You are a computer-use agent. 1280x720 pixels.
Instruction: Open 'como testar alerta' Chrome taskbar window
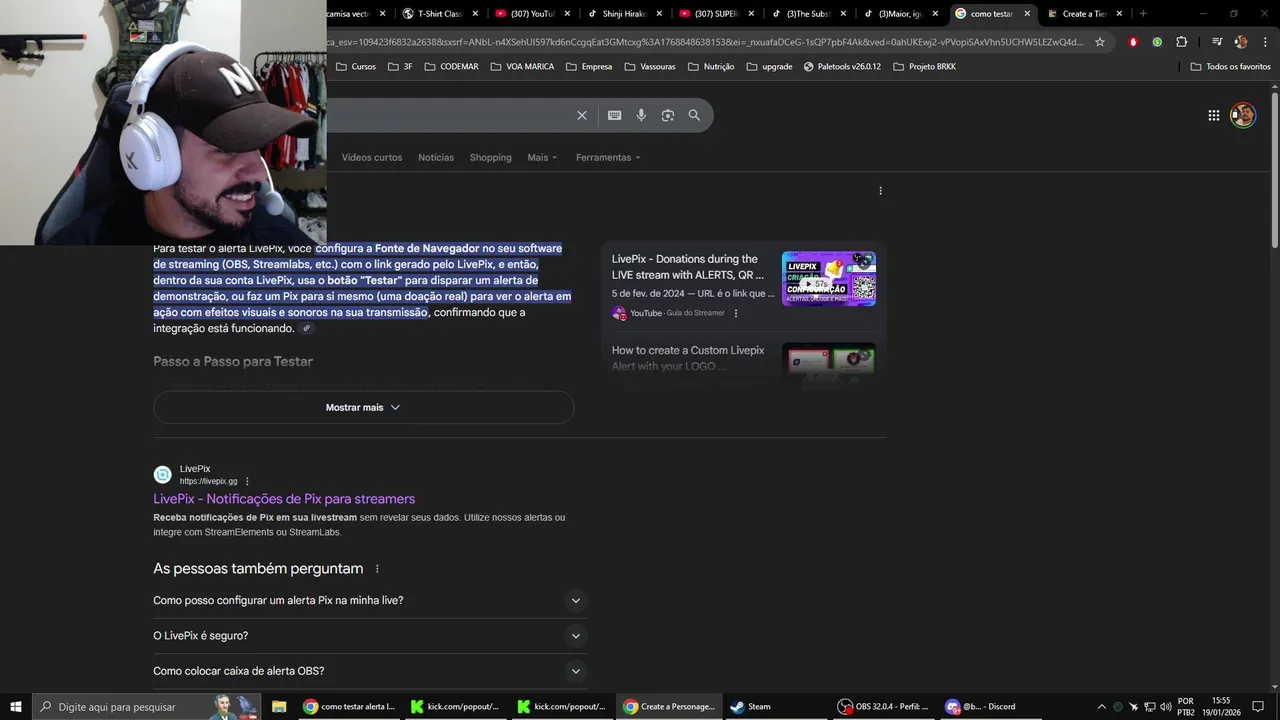pyautogui.click(x=350, y=706)
